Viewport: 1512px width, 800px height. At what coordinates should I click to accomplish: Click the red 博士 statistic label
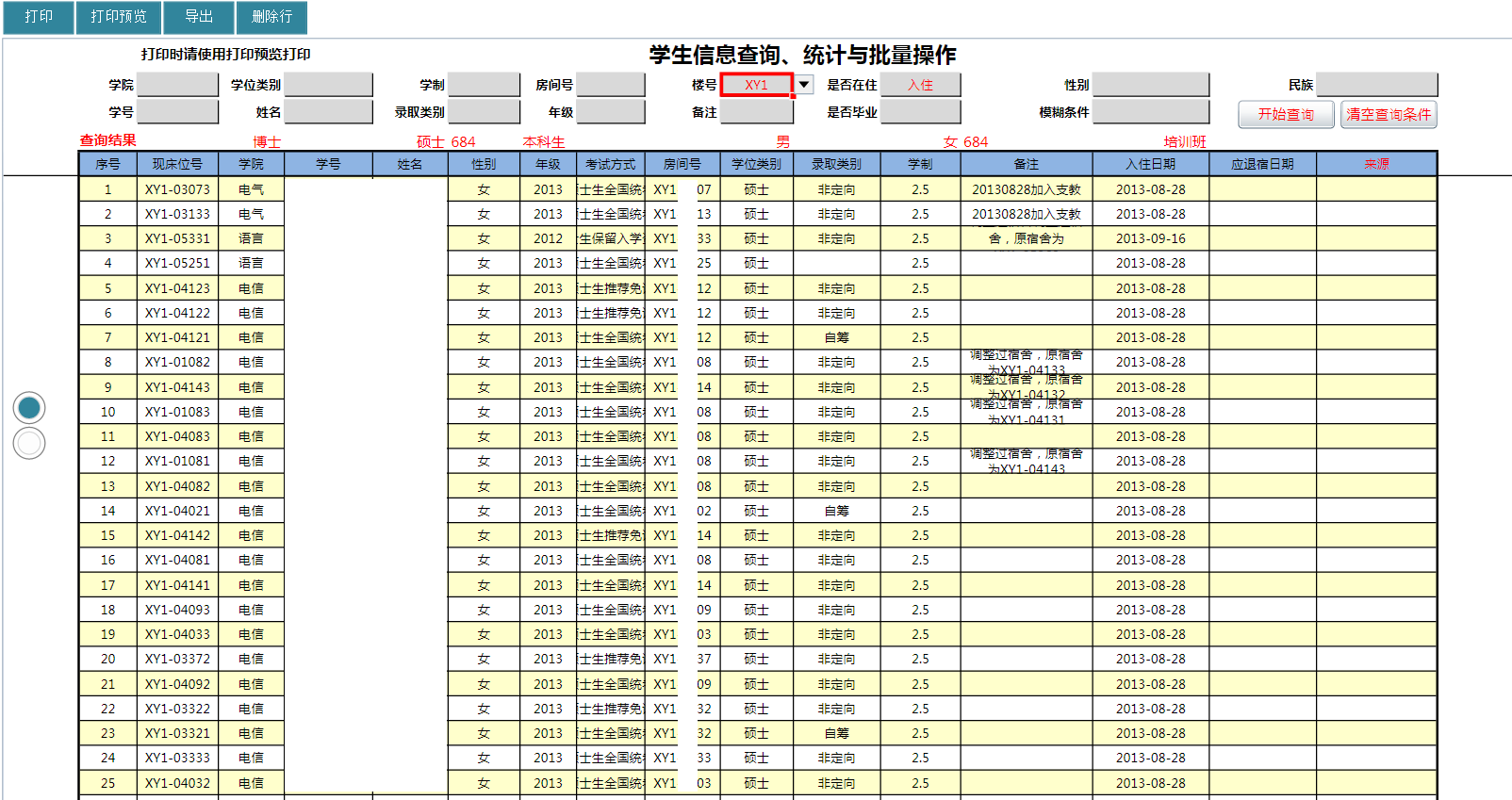(267, 142)
